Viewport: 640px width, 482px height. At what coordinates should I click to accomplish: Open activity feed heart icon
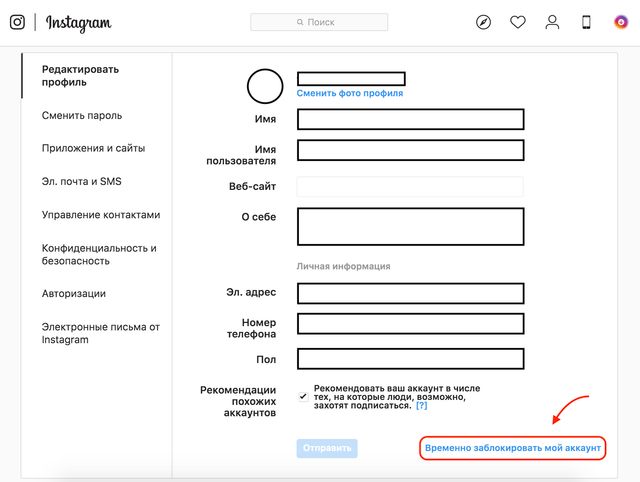click(517, 22)
